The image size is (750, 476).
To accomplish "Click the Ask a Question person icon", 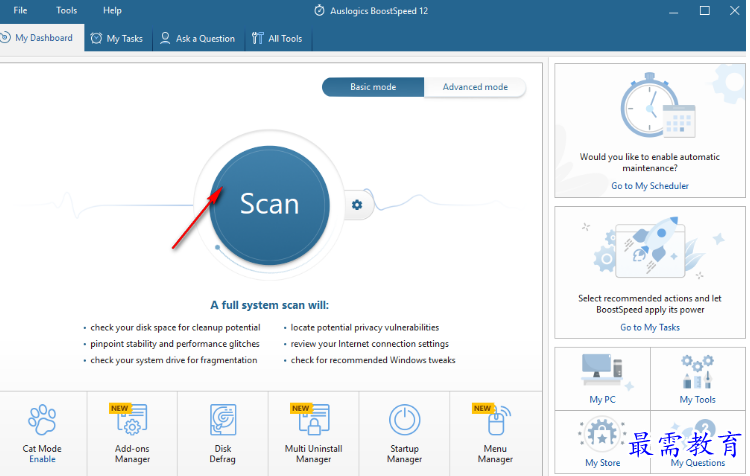I will click(x=165, y=38).
